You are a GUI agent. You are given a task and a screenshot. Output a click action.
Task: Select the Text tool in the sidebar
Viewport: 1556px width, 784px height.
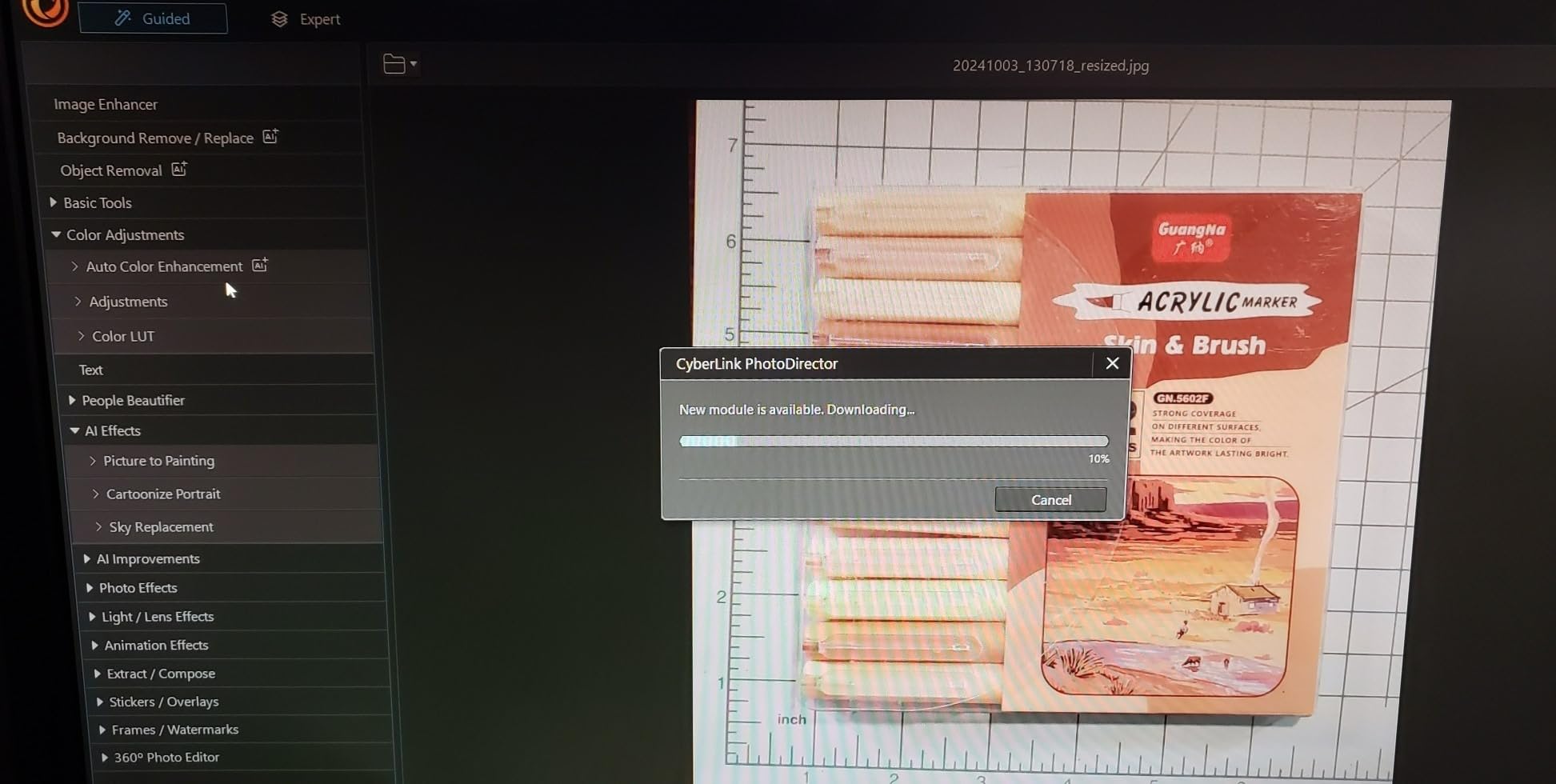90,369
